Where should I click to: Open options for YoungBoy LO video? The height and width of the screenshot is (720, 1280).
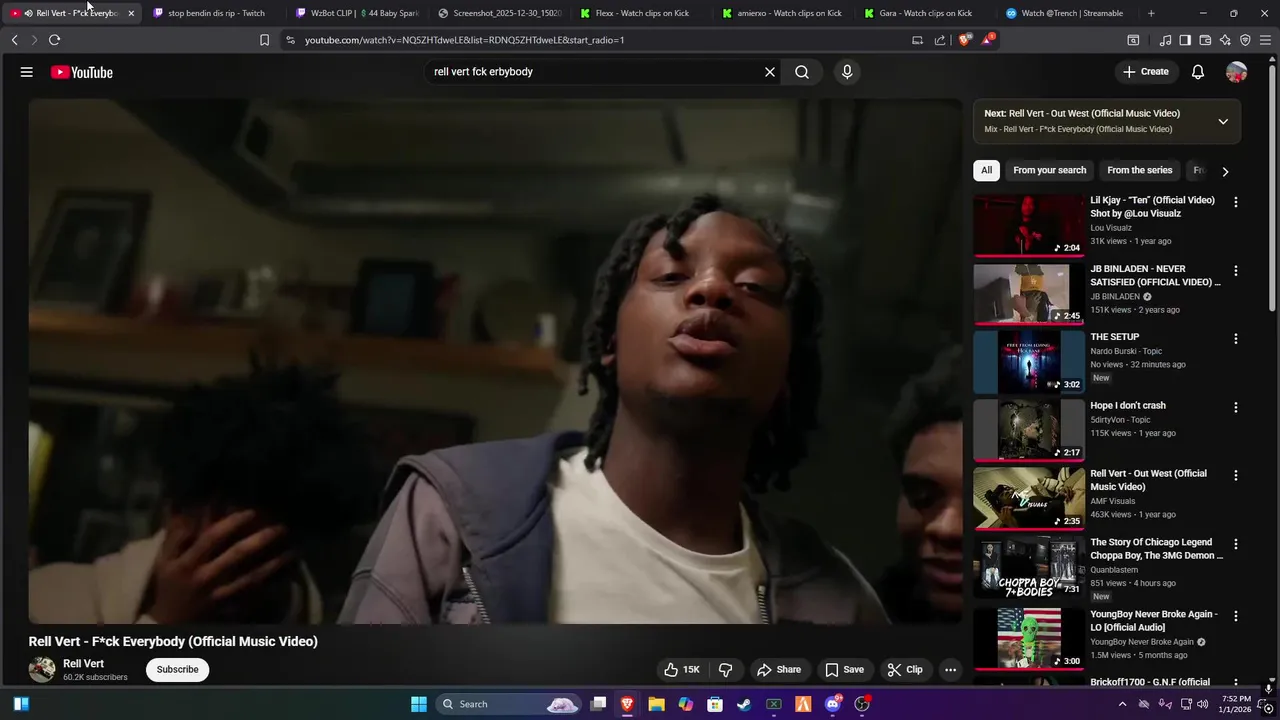tap(1235, 616)
